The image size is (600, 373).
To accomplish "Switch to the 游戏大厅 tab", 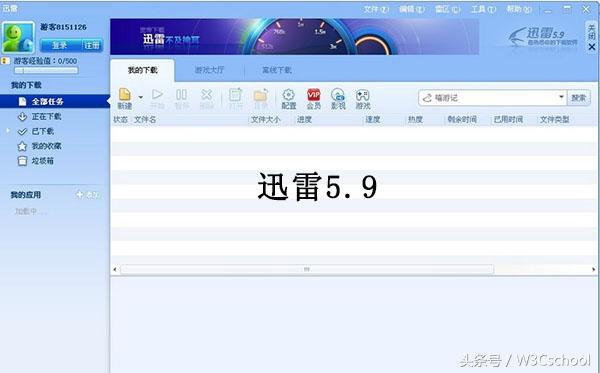I will tap(209, 70).
